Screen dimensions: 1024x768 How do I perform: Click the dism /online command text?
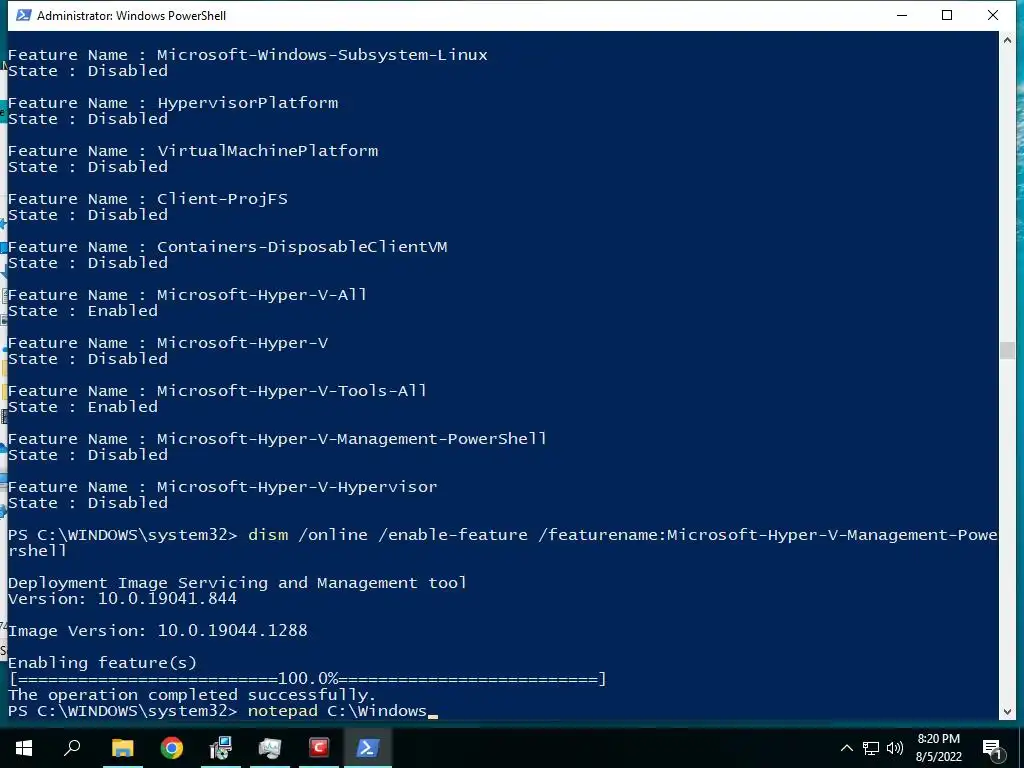tap(308, 535)
